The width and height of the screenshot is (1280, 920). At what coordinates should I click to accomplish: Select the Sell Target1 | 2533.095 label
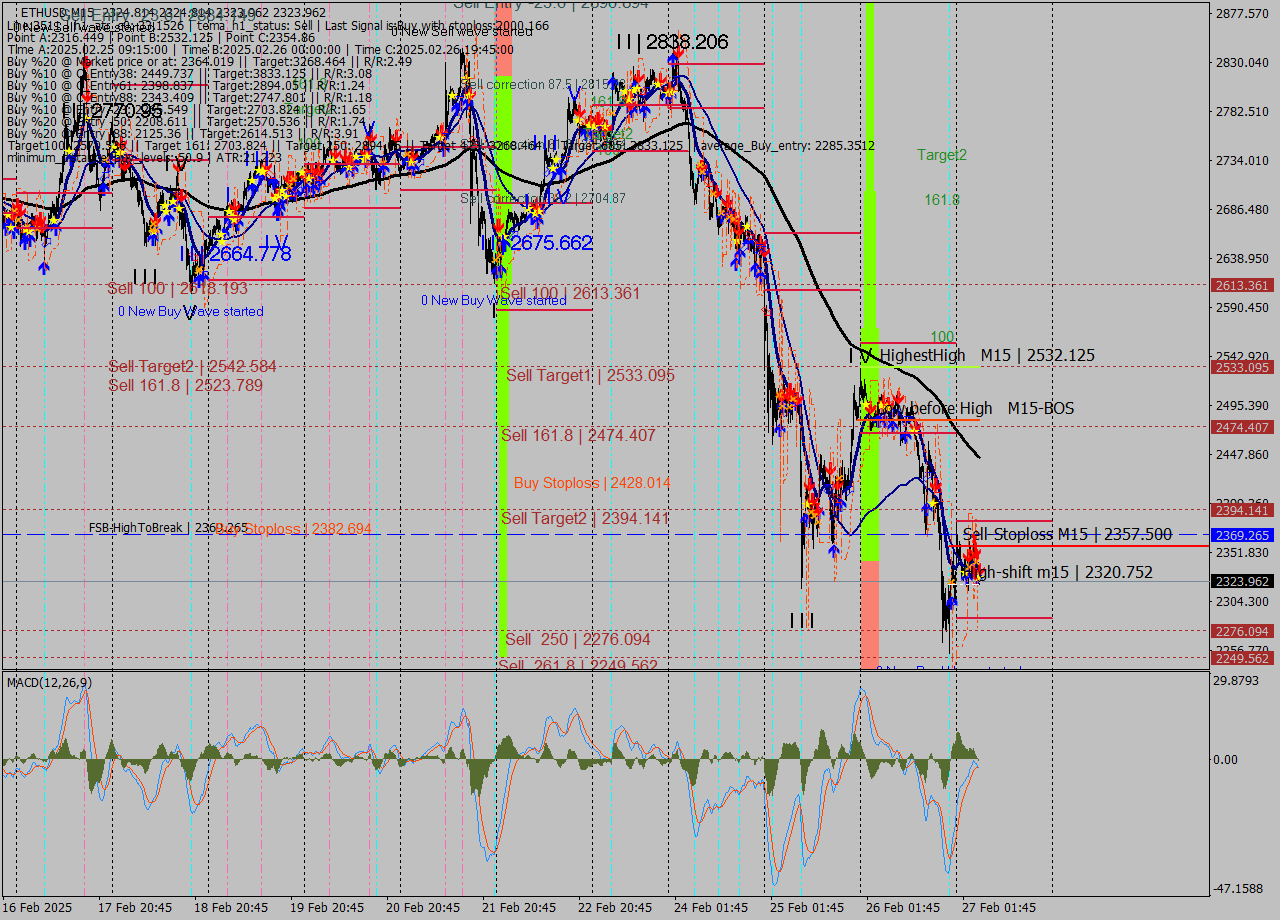click(590, 376)
